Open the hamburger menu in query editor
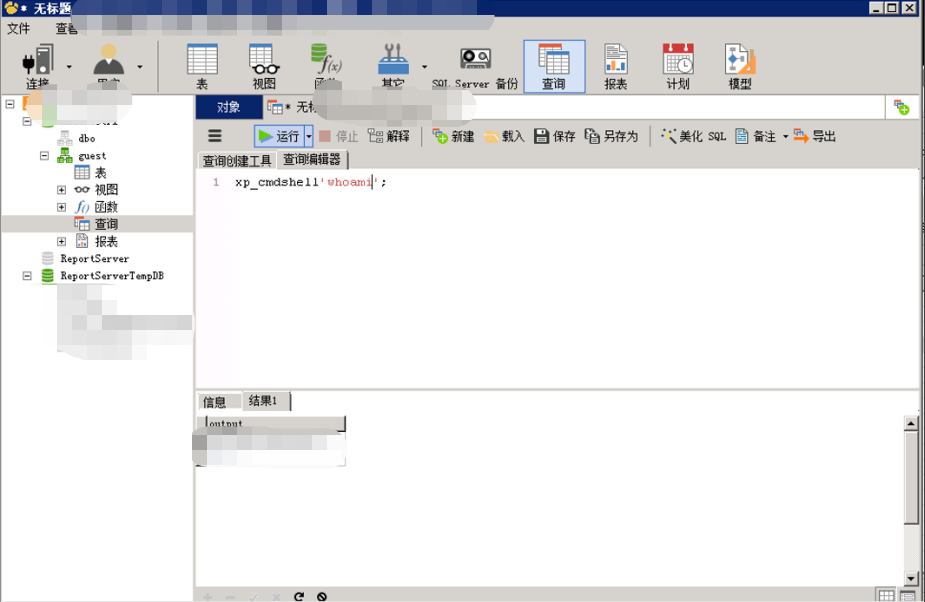Viewport: 925px width, 602px height. pos(215,136)
